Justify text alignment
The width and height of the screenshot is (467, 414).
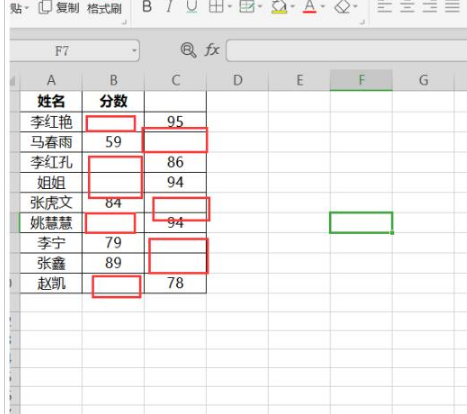[452, 7]
